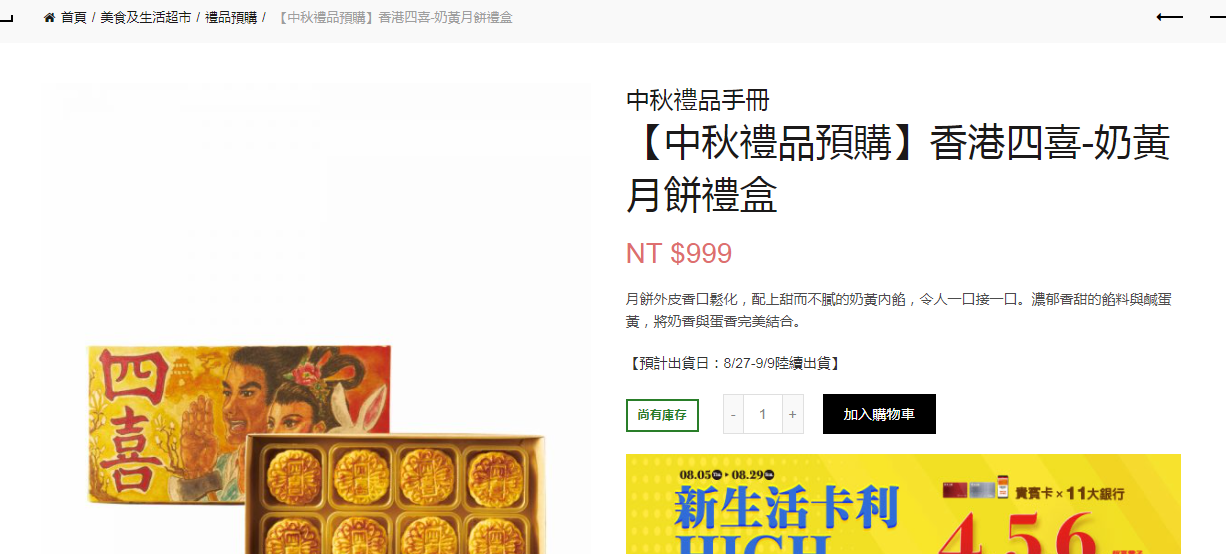Focus the quantity input field
Screen dimensions: 1226x554
point(763,414)
